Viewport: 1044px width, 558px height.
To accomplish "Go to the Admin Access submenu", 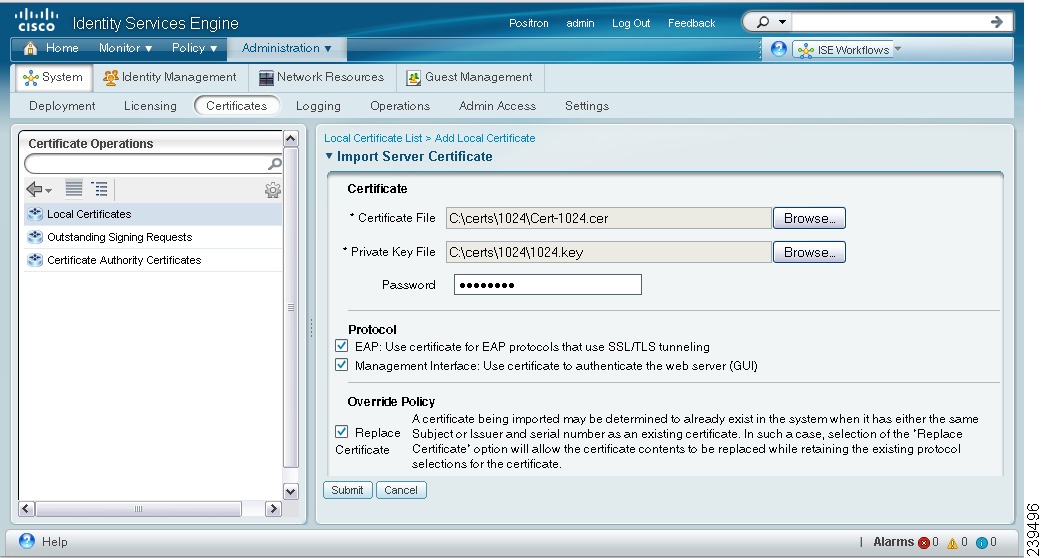I will 497,106.
